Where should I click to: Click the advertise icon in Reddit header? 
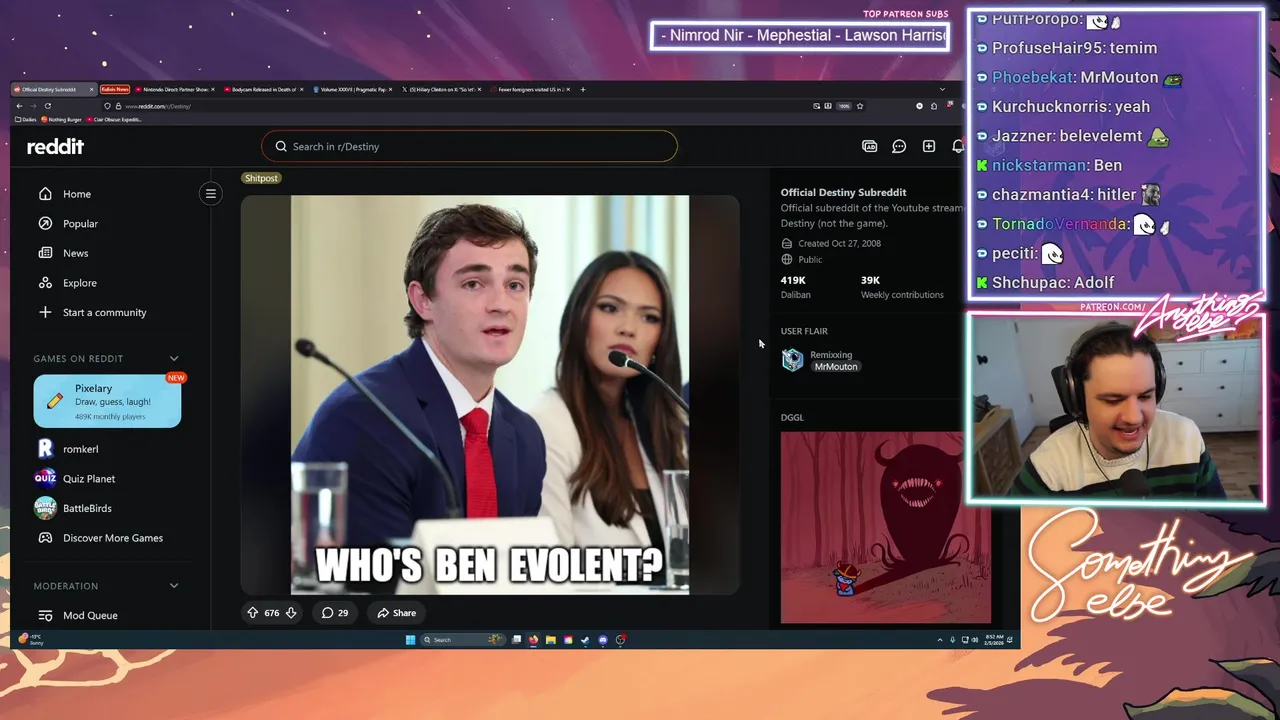tap(869, 146)
